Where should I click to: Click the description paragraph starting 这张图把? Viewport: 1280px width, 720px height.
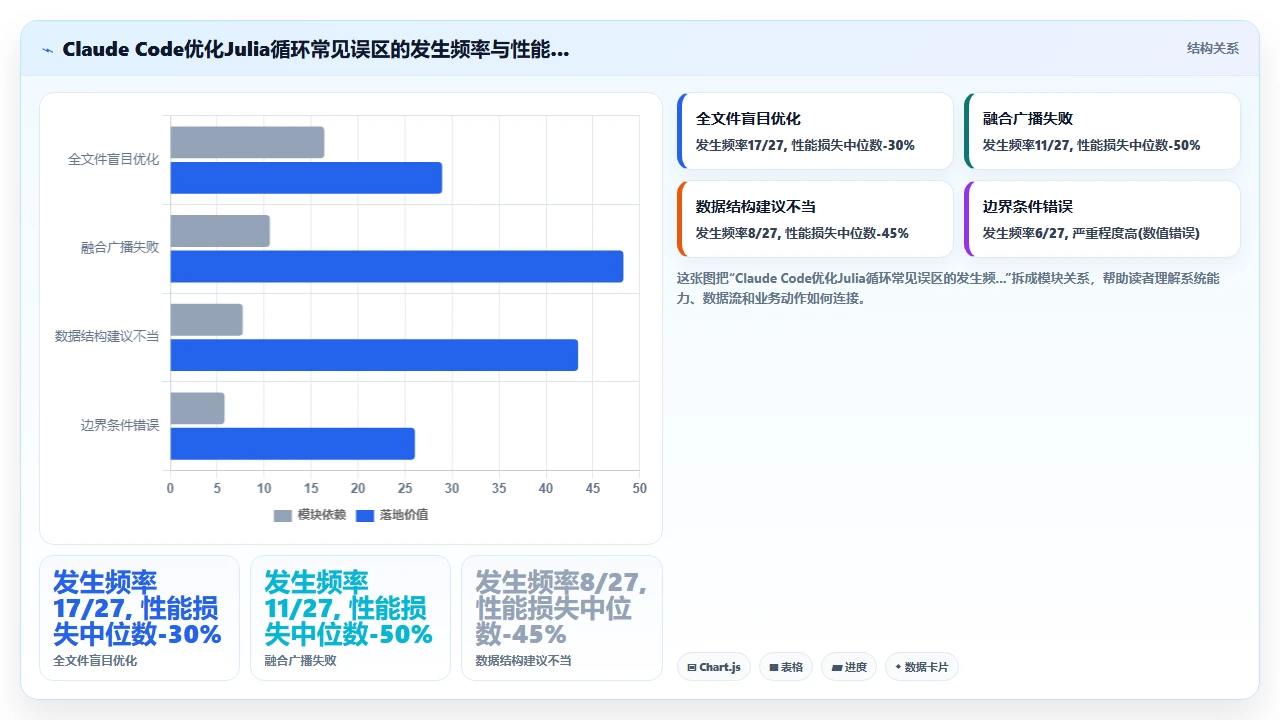point(948,288)
